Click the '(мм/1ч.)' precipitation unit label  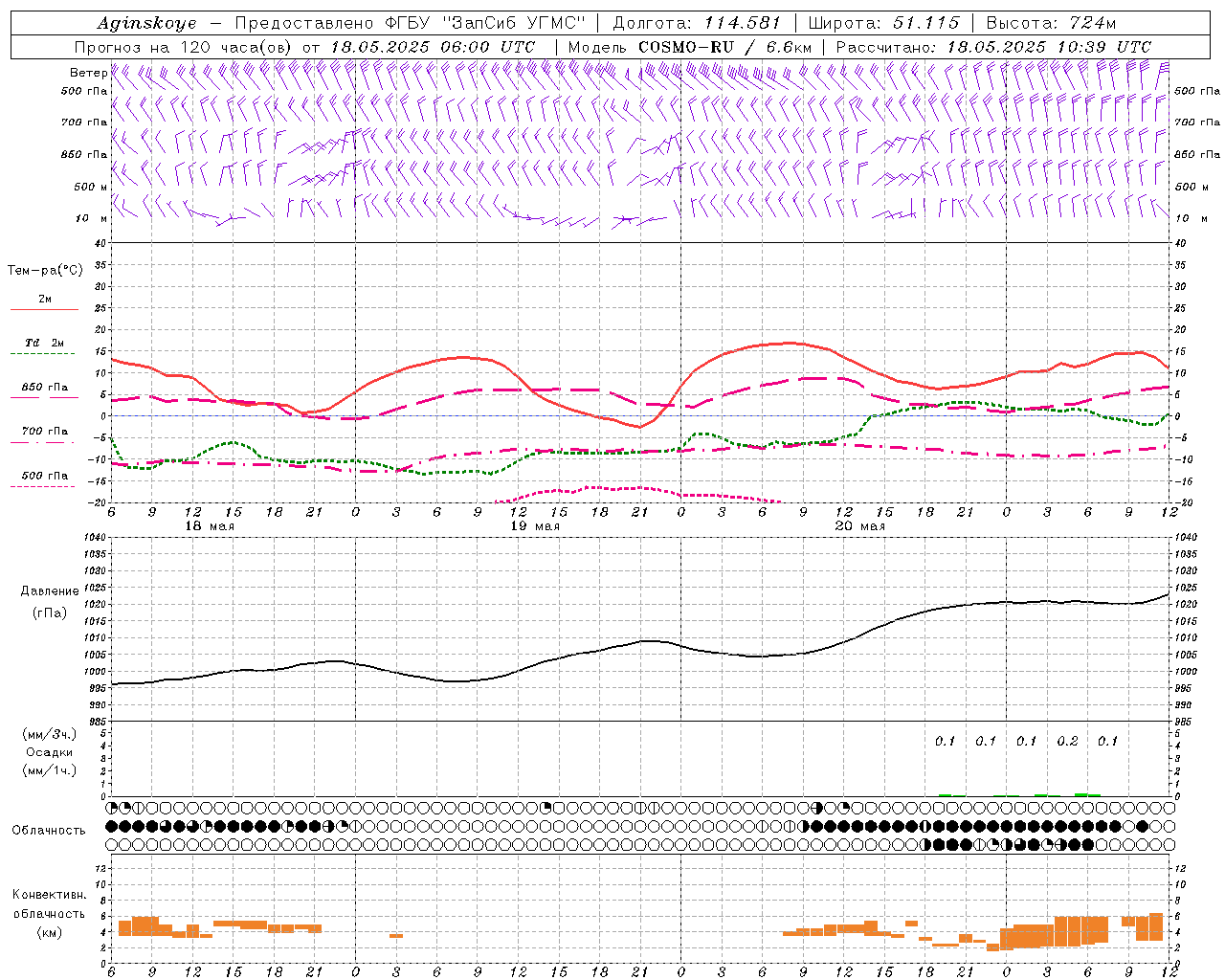50,770
